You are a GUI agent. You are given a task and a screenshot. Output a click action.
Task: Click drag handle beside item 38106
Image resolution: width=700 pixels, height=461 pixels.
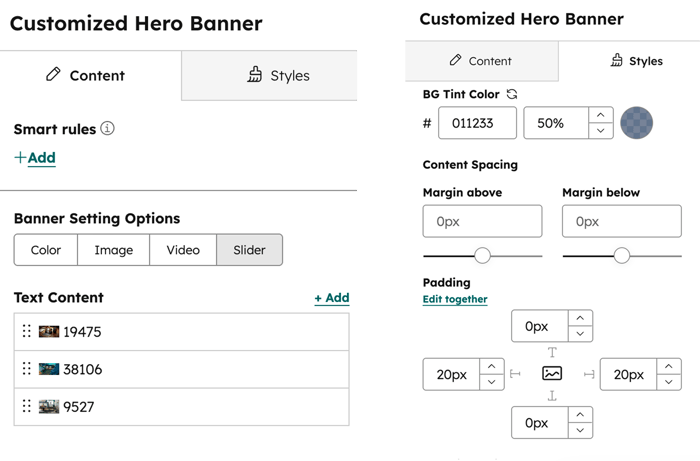[x=27, y=369]
